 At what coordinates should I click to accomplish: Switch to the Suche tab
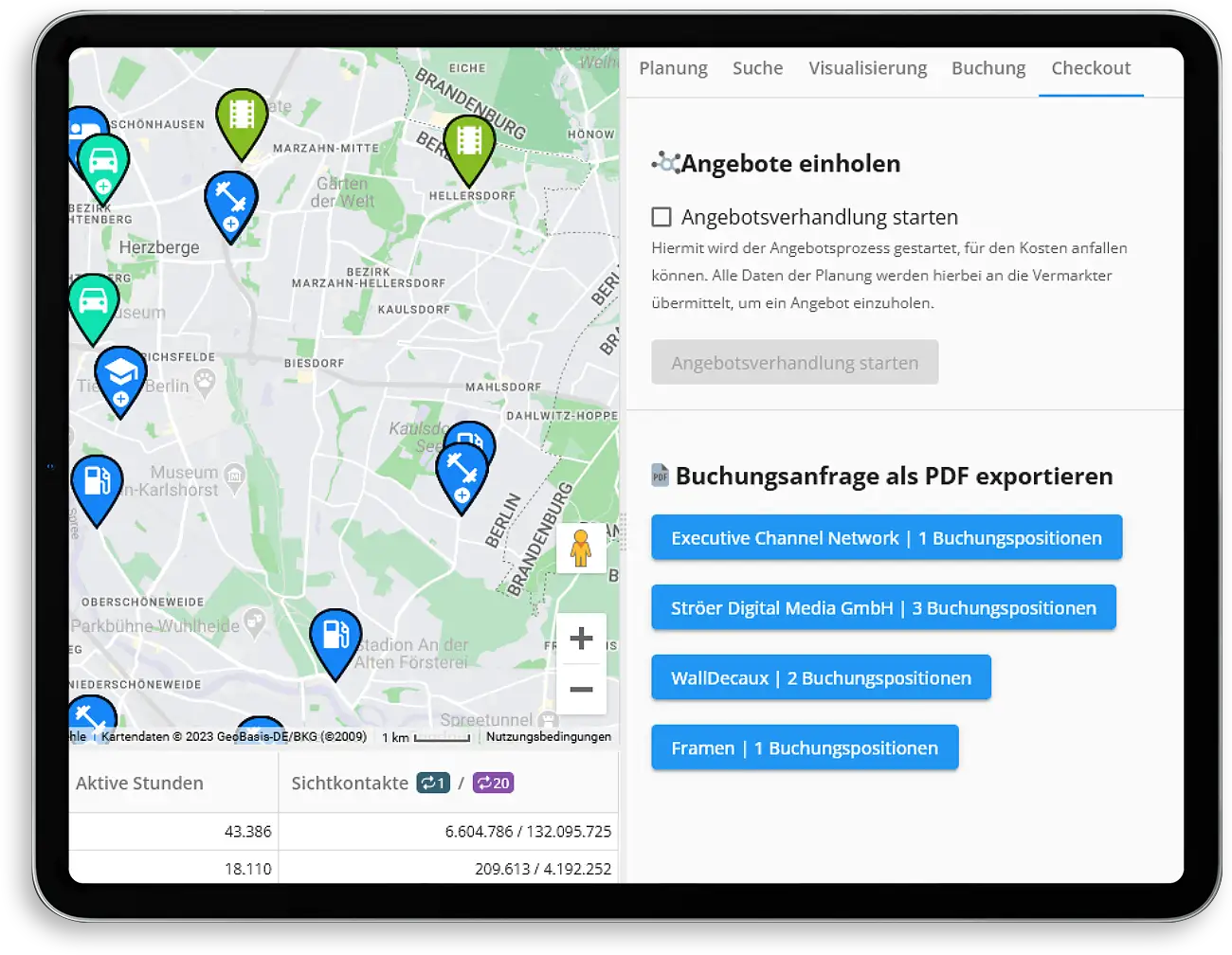(x=757, y=68)
